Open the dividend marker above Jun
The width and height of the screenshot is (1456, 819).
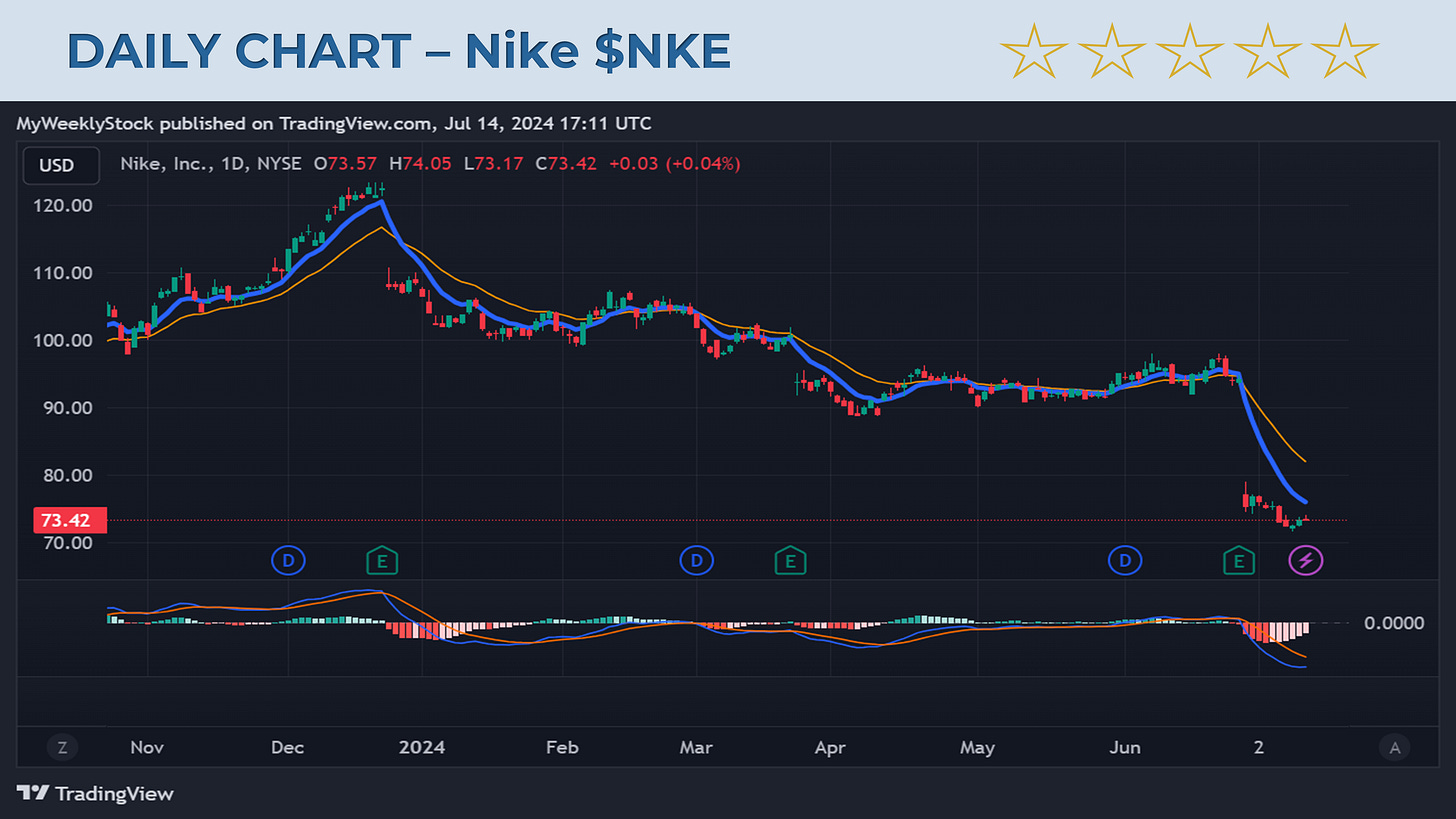(1127, 560)
